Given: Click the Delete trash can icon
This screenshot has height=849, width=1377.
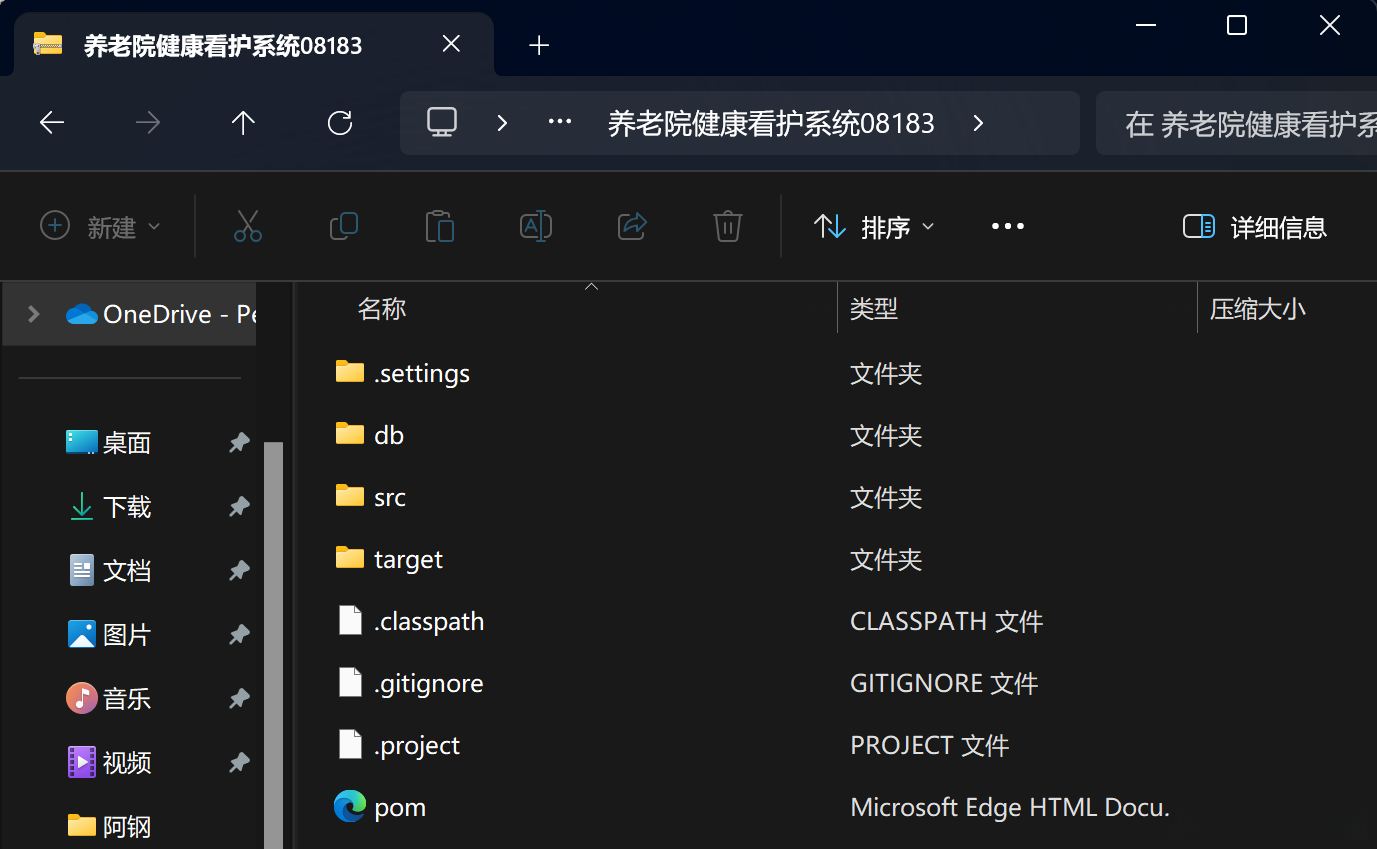Looking at the screenshot, I should [x=727, y=226].
